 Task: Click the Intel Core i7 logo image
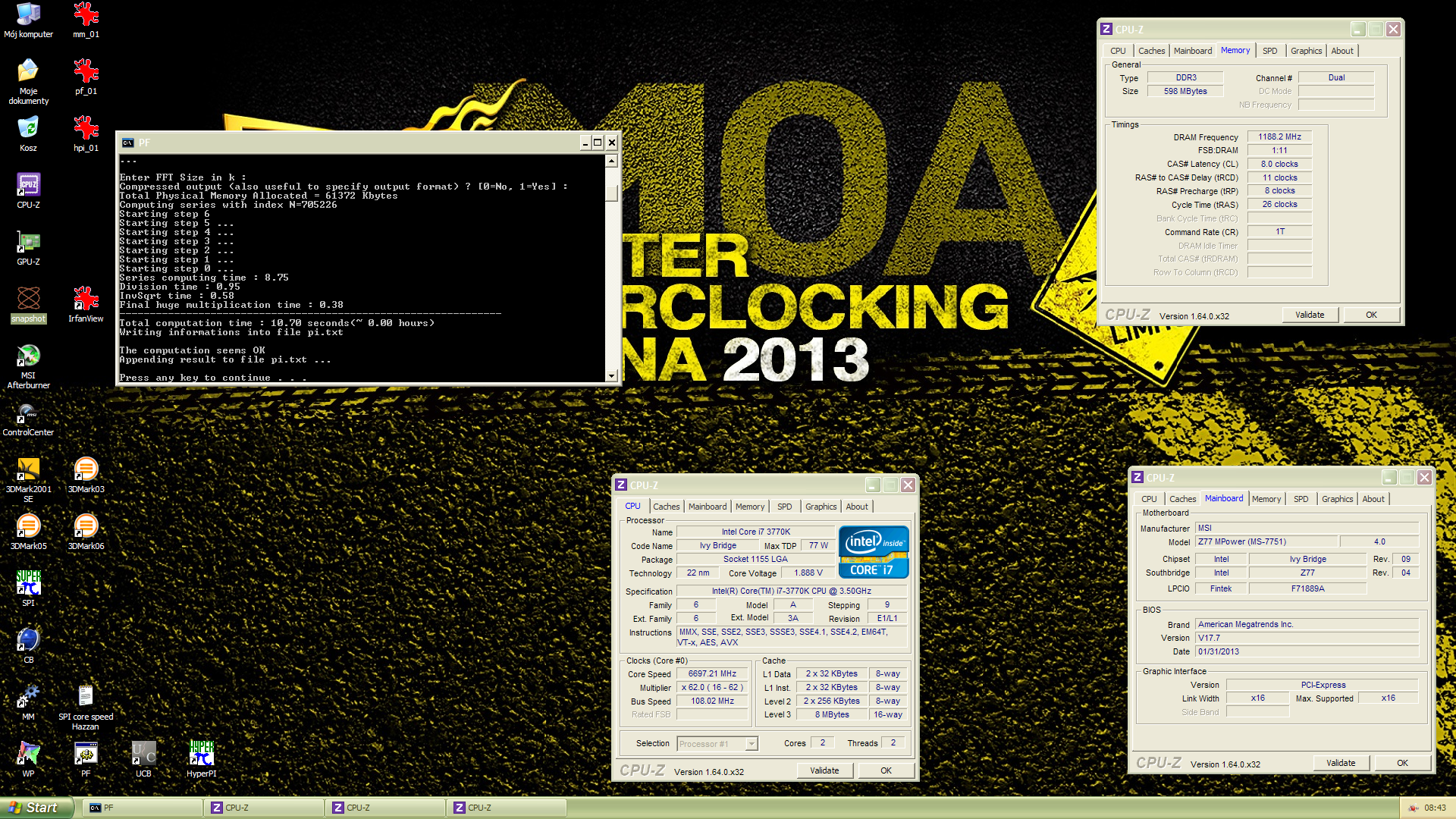coord(873,552)
